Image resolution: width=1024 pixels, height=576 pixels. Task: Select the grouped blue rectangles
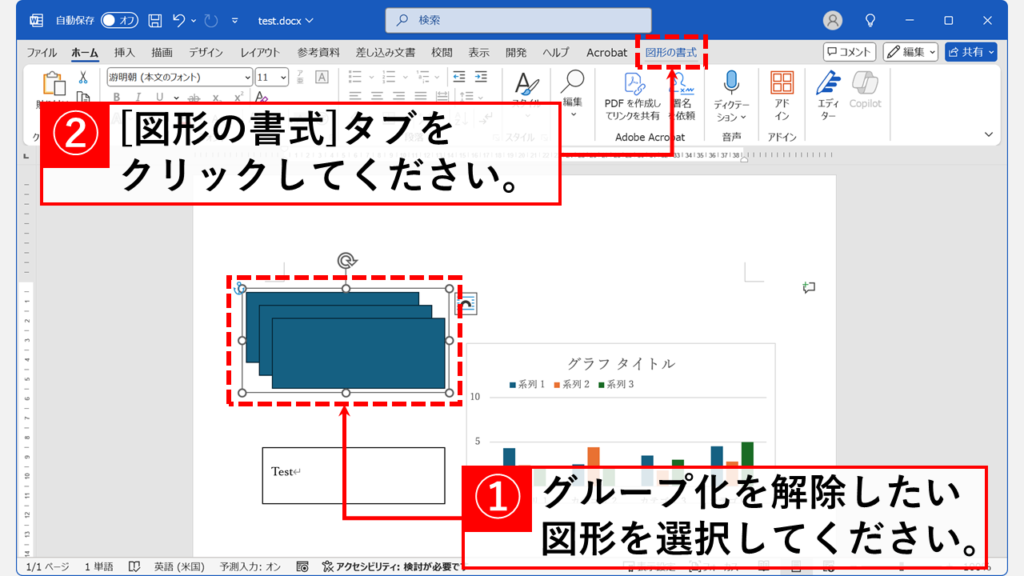coord(345,340)
